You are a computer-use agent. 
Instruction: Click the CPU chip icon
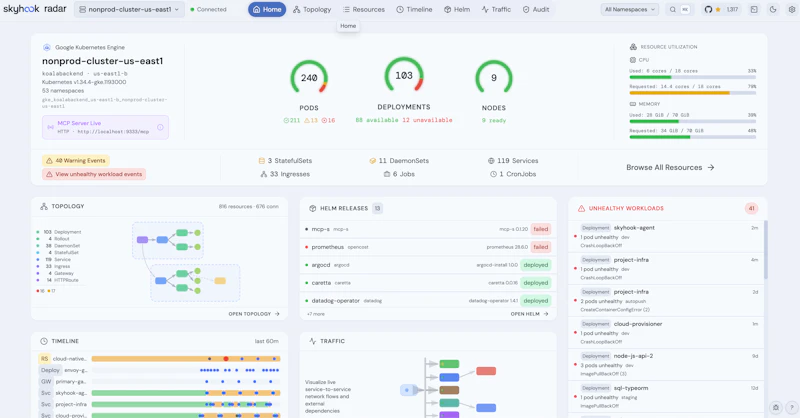[x=633, y=60]
